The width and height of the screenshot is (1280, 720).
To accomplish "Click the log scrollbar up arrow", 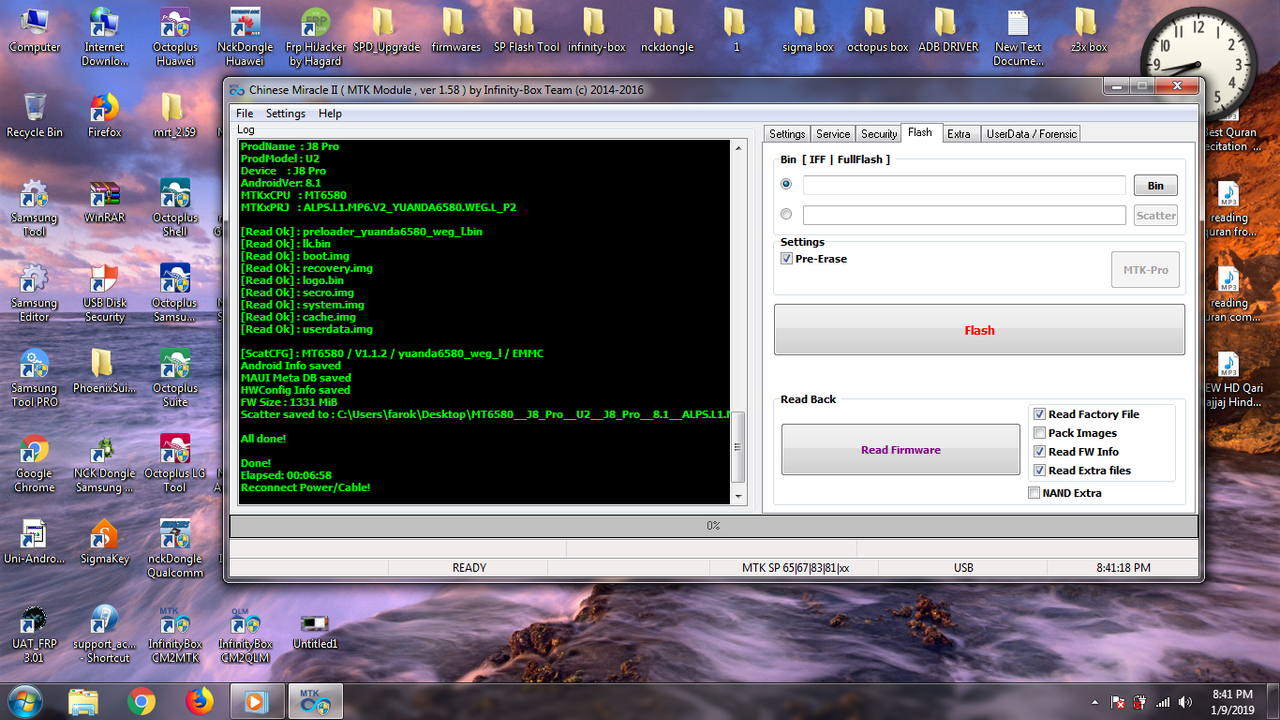I will point(739,148).
